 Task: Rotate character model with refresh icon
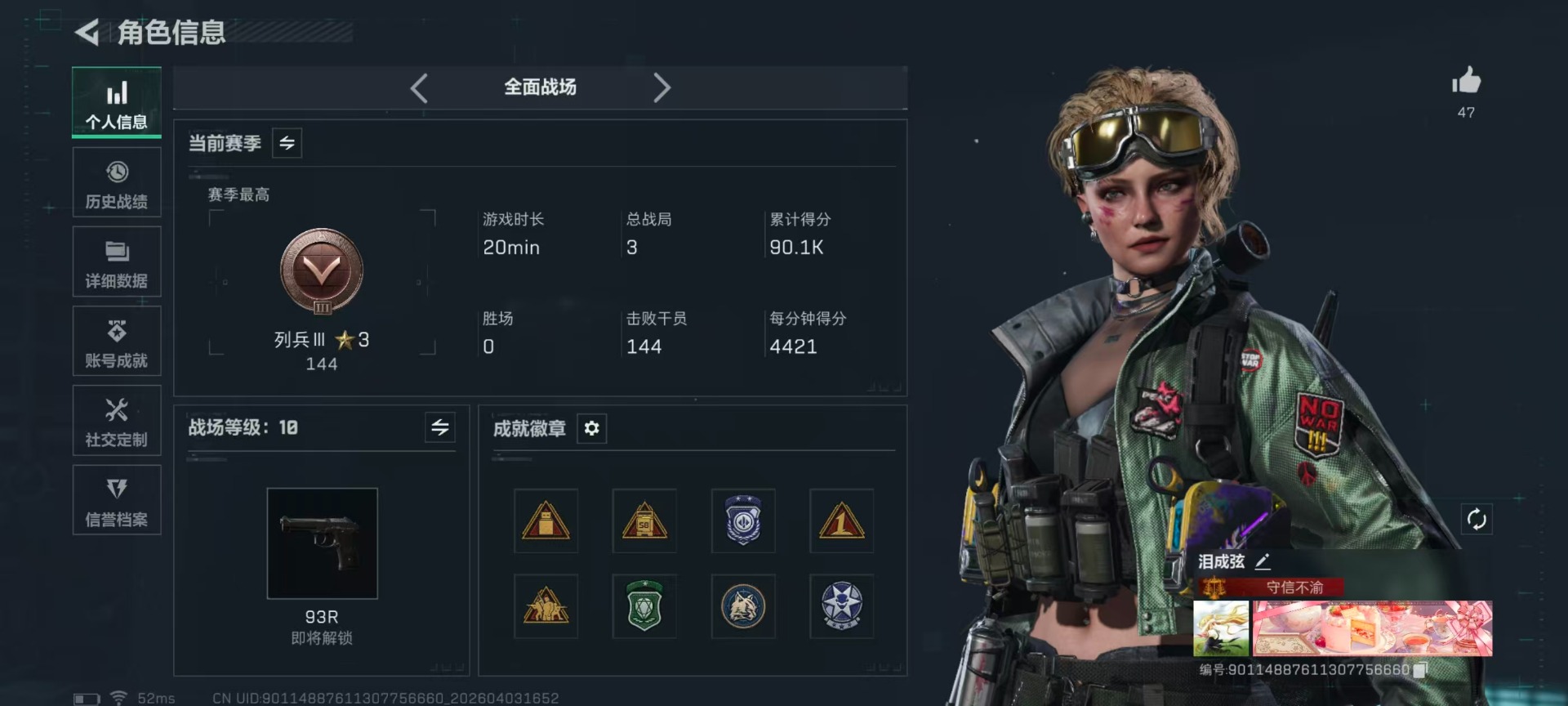point(1477,519)
